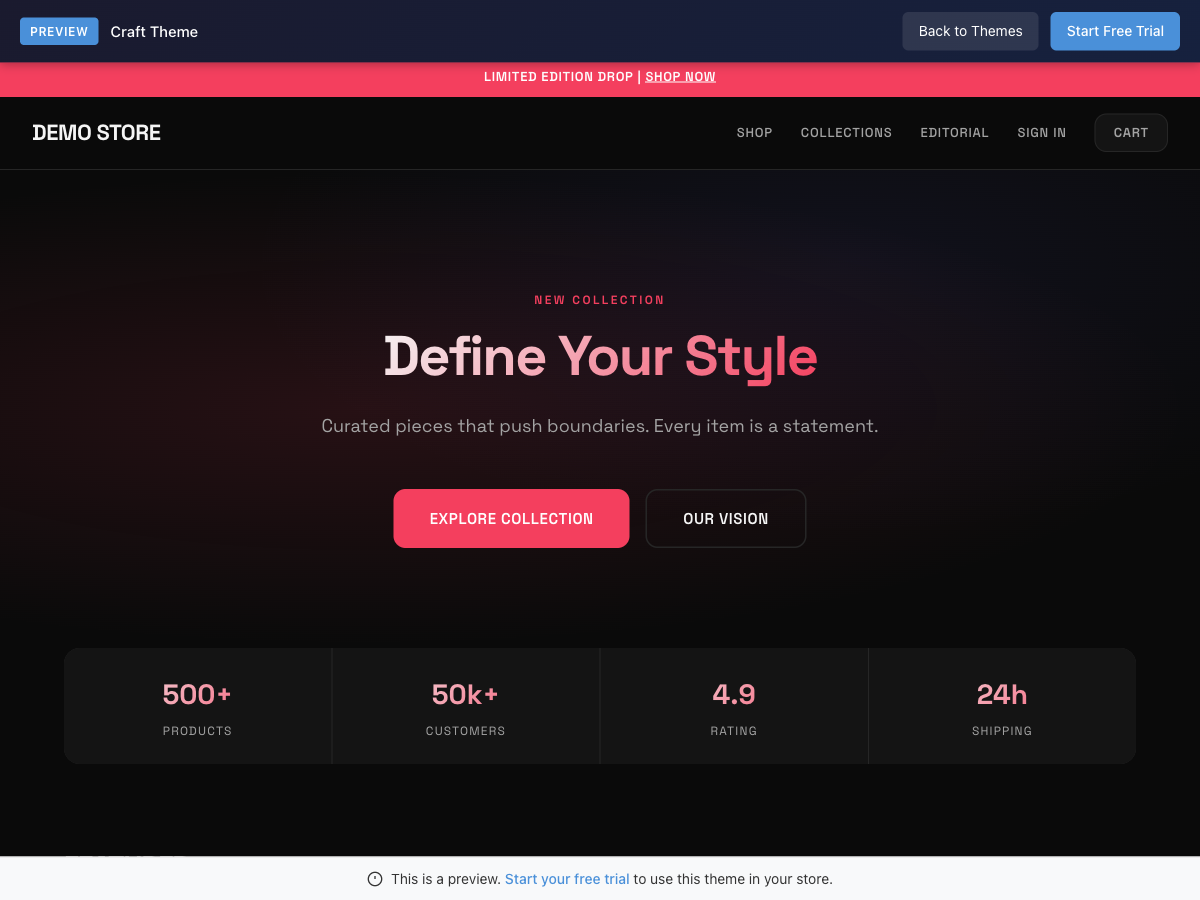Click the Craft Theme title text
1200x900 pixels.
(154, 32)
